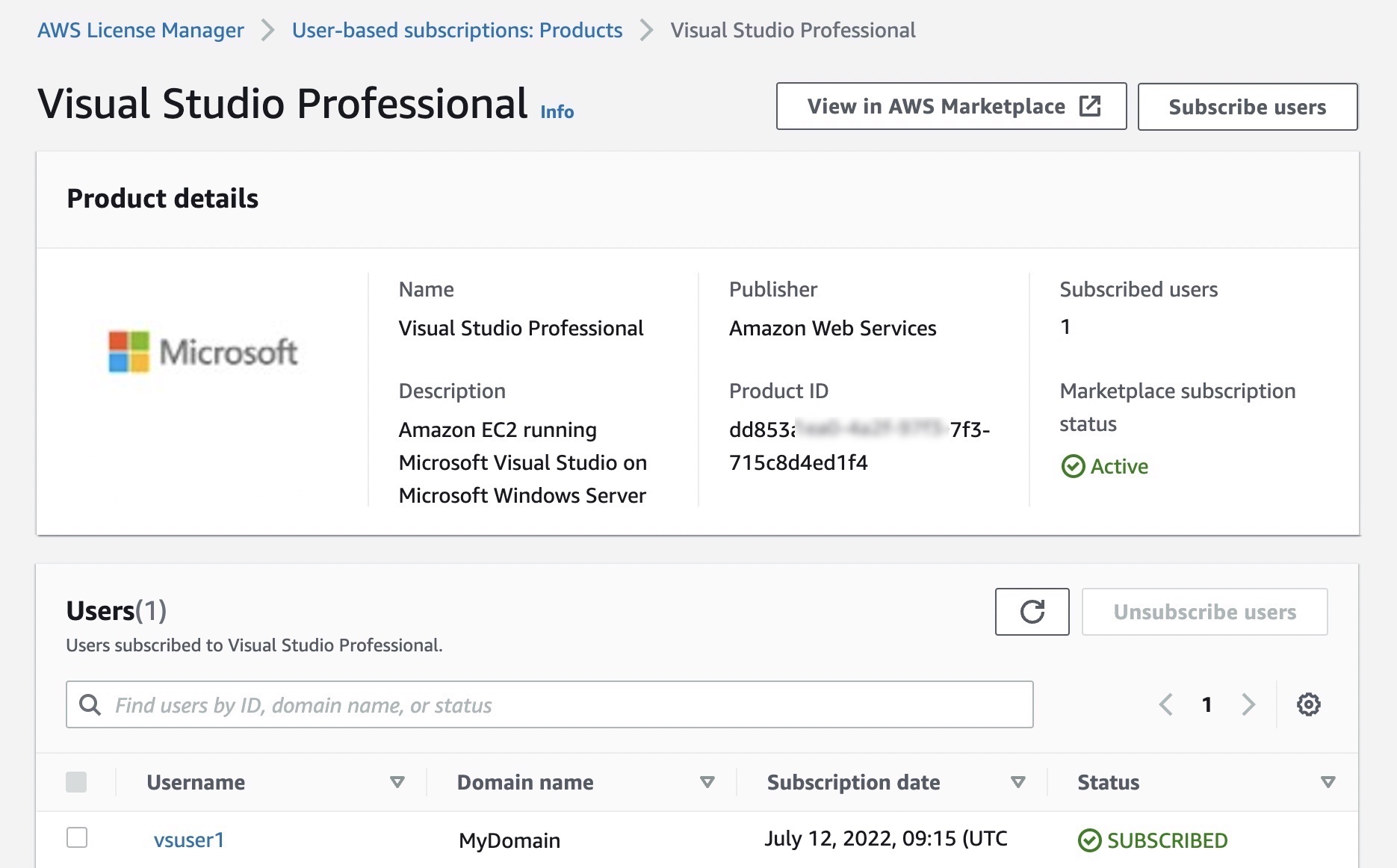The image size is (1397, 868).
Task: Click Subscribe users button
Action: (1248, 107)
